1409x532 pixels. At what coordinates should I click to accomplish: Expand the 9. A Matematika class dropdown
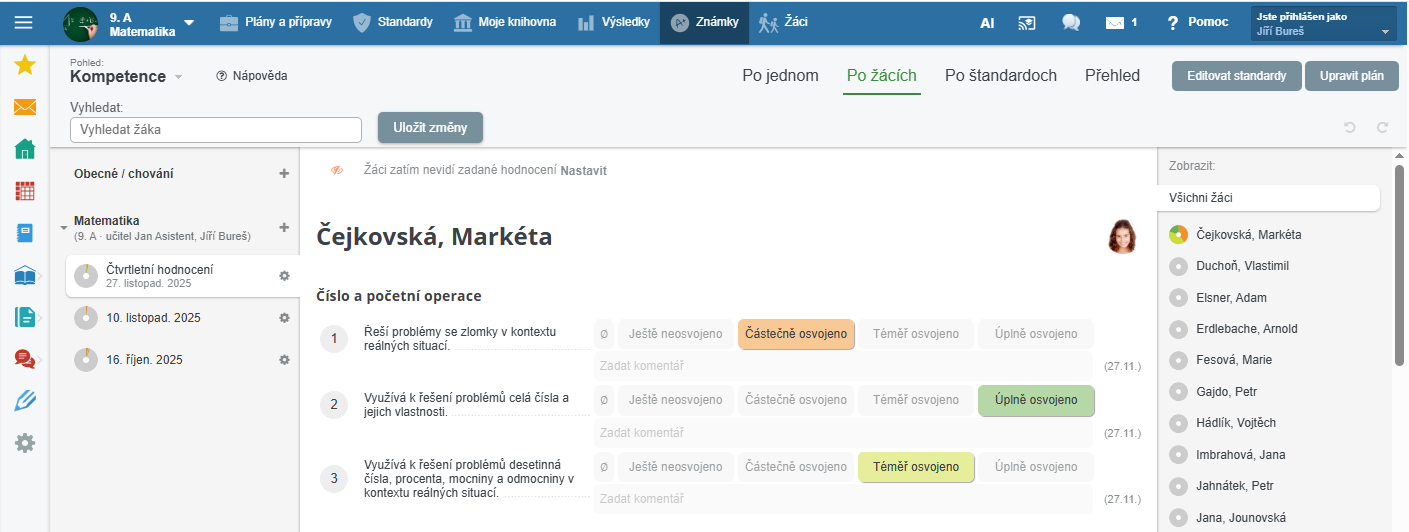click(189, 22)
